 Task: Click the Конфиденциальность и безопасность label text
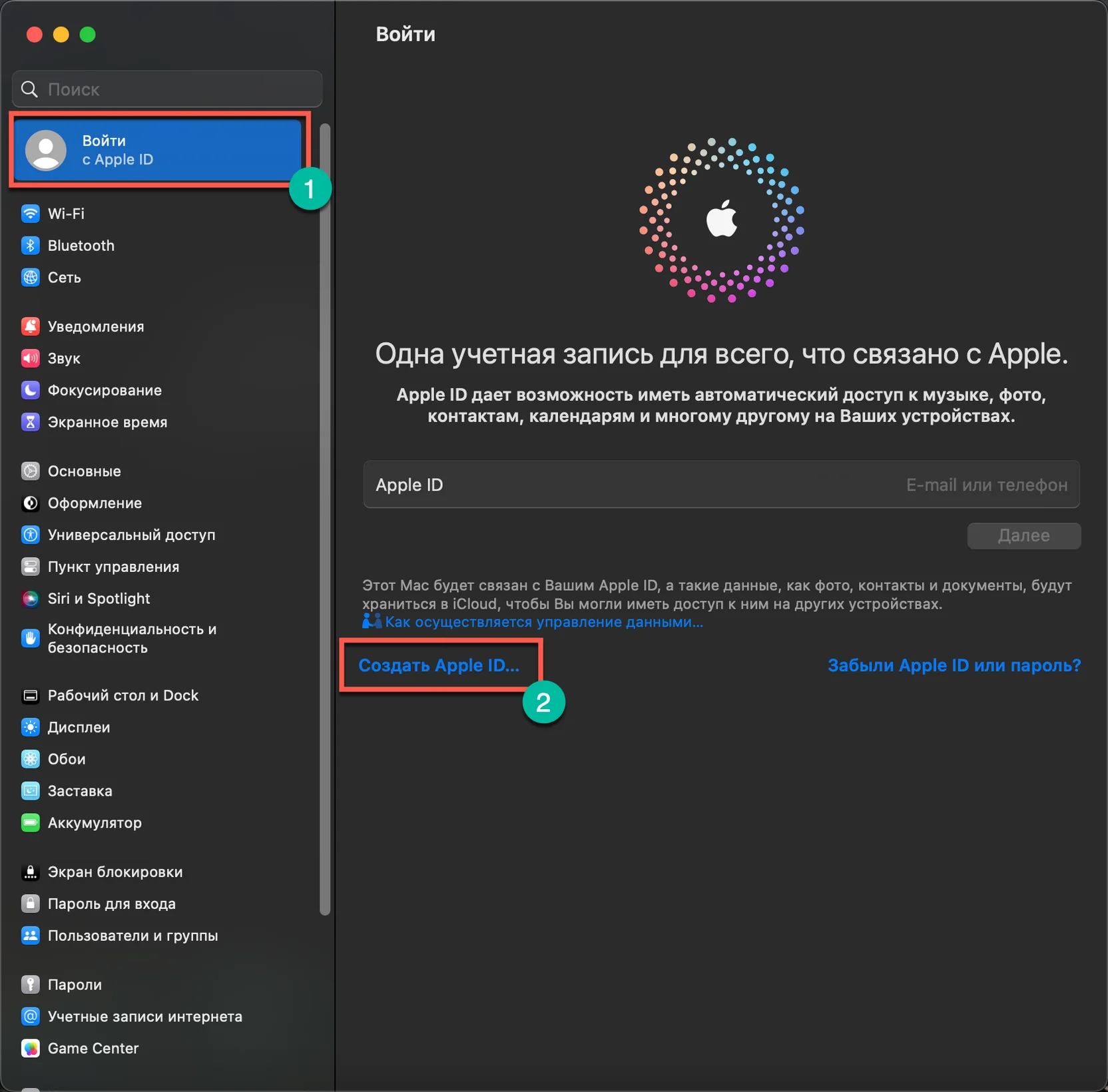(x=132, y=639)
